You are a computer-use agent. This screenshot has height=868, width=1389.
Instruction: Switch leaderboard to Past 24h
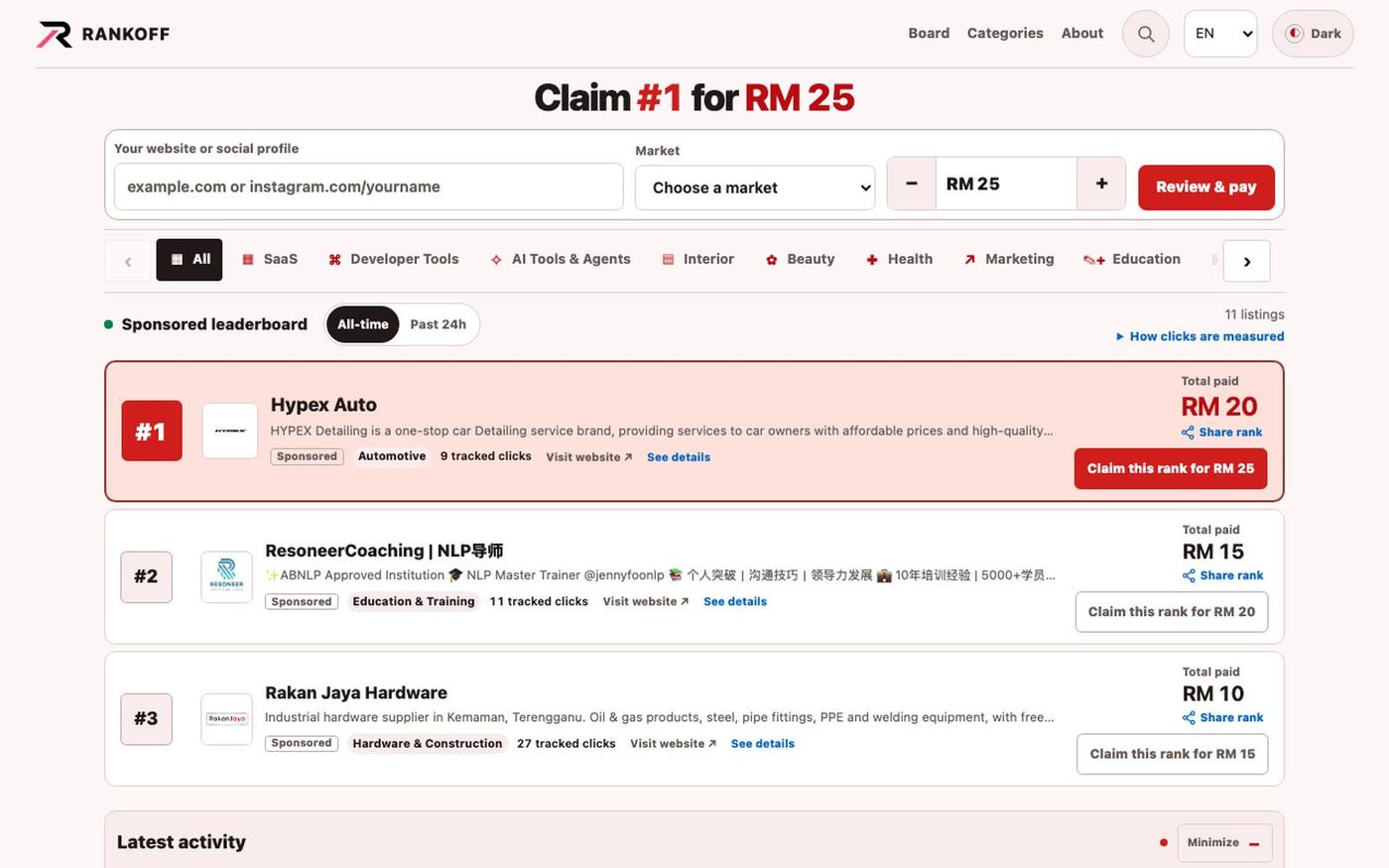point(438,324)
